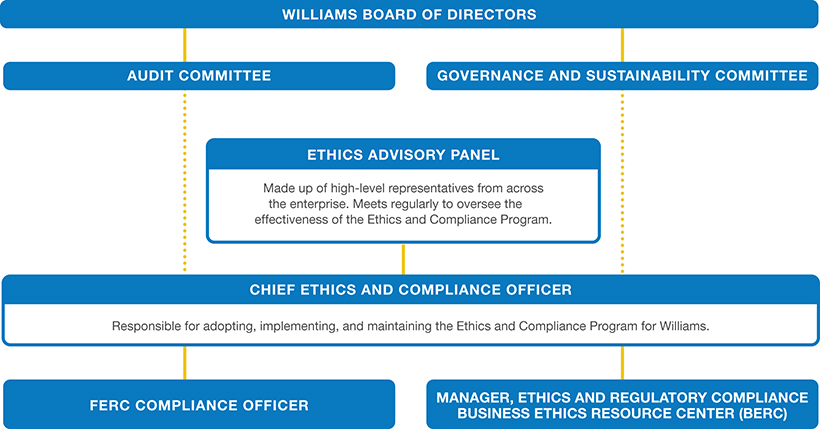This screenshot has width=820, height=429.
Task: Click the dotted line below Audit Committee
Action: [x=185, y=180]
